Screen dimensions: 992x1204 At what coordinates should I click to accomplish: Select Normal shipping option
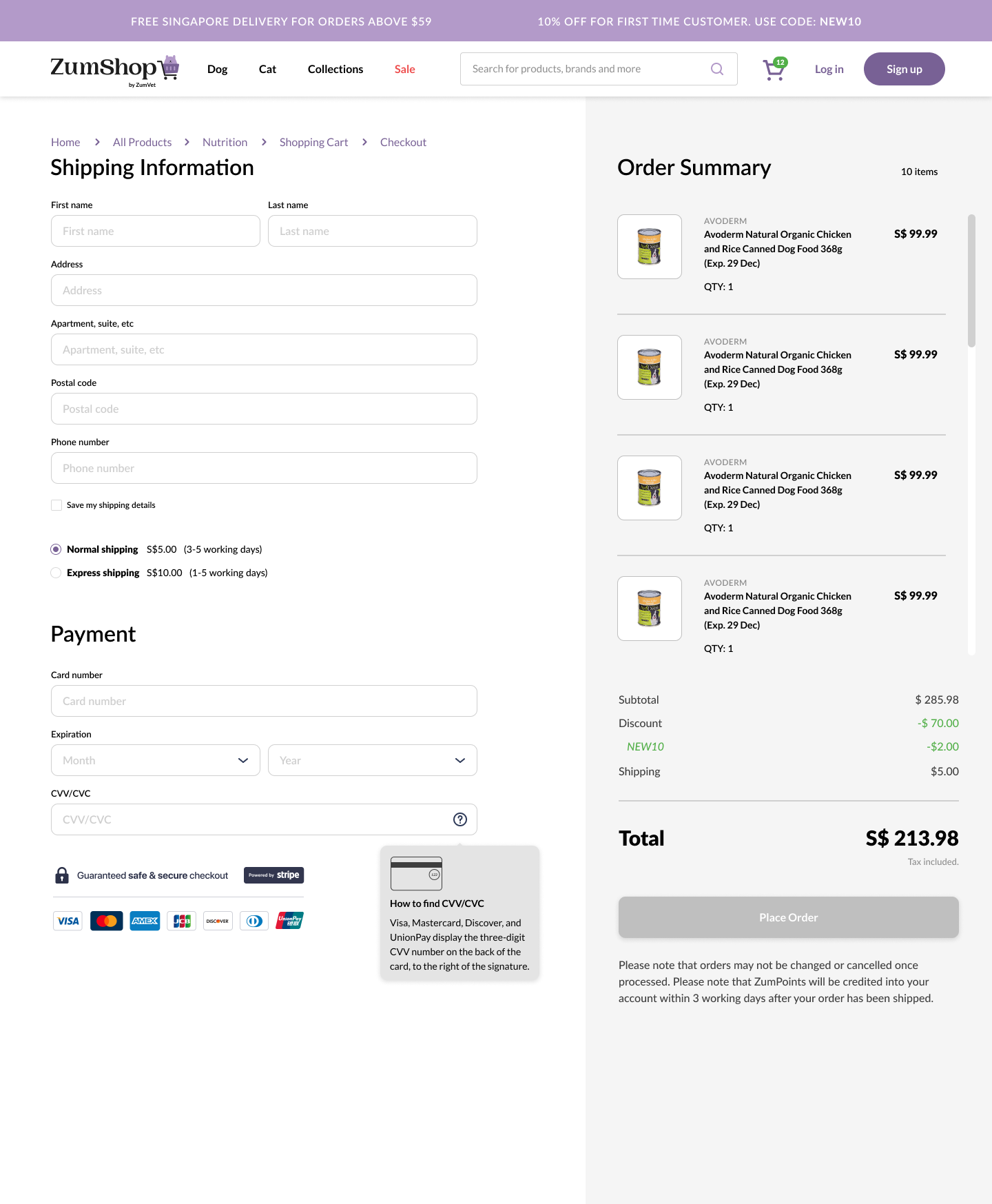(56, 549)
